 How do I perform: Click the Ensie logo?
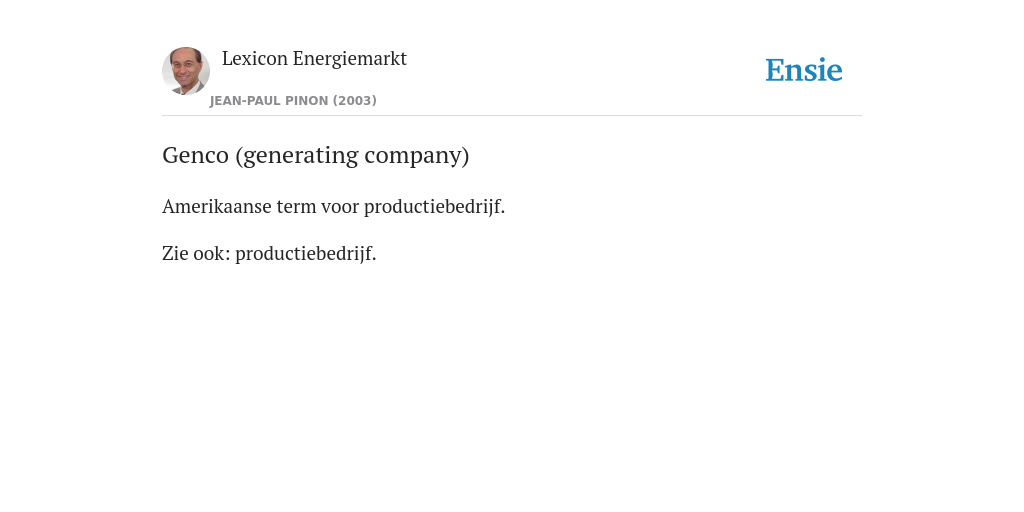pyautogui.click(x=804, y=70)
